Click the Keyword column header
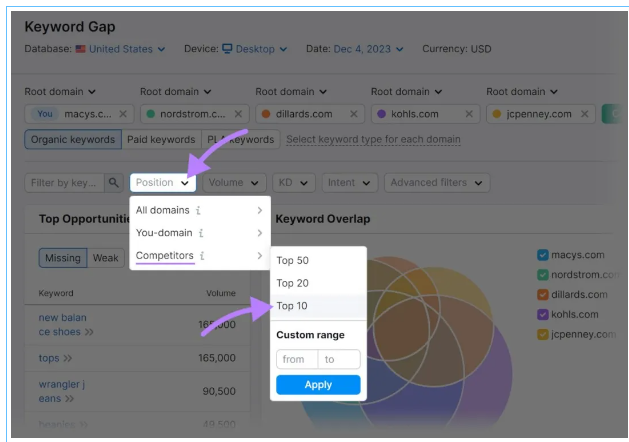Image resolution: width=629 pixels, height=442 pixels. click(x=56, y=293)
